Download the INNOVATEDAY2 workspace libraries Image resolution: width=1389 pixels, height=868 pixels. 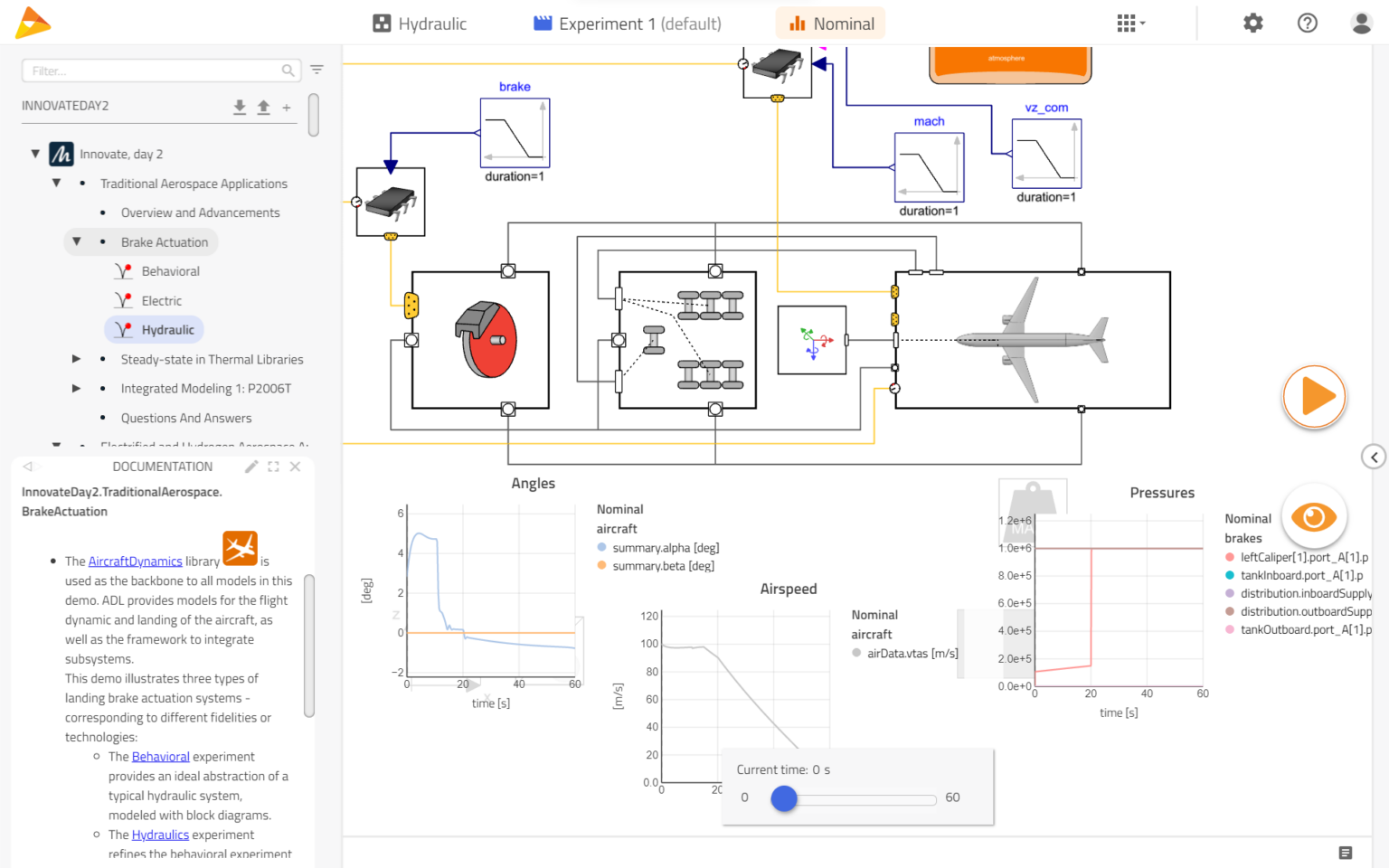[x=240, y=107]
